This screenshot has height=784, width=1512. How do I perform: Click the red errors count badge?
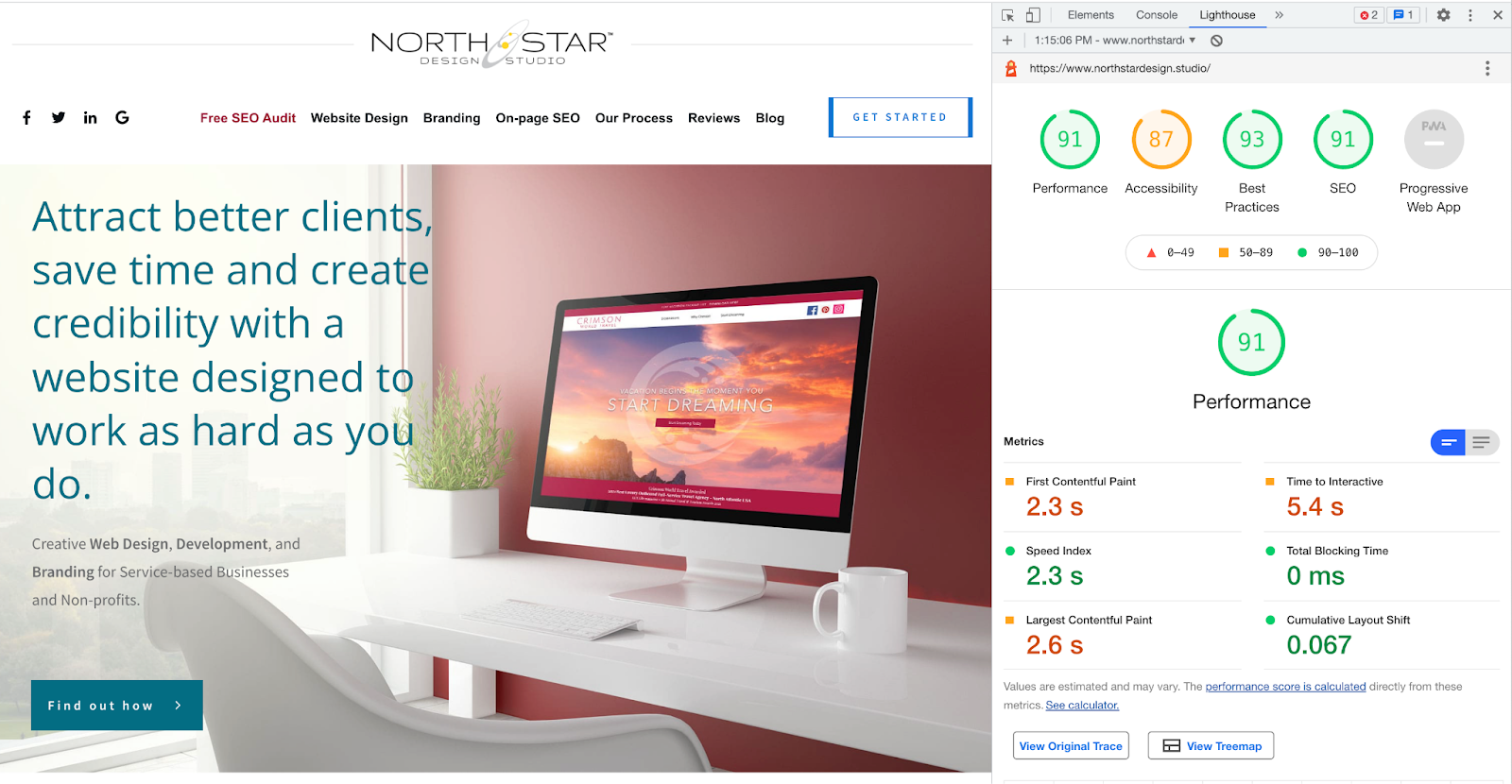[x=1368, y=15]
